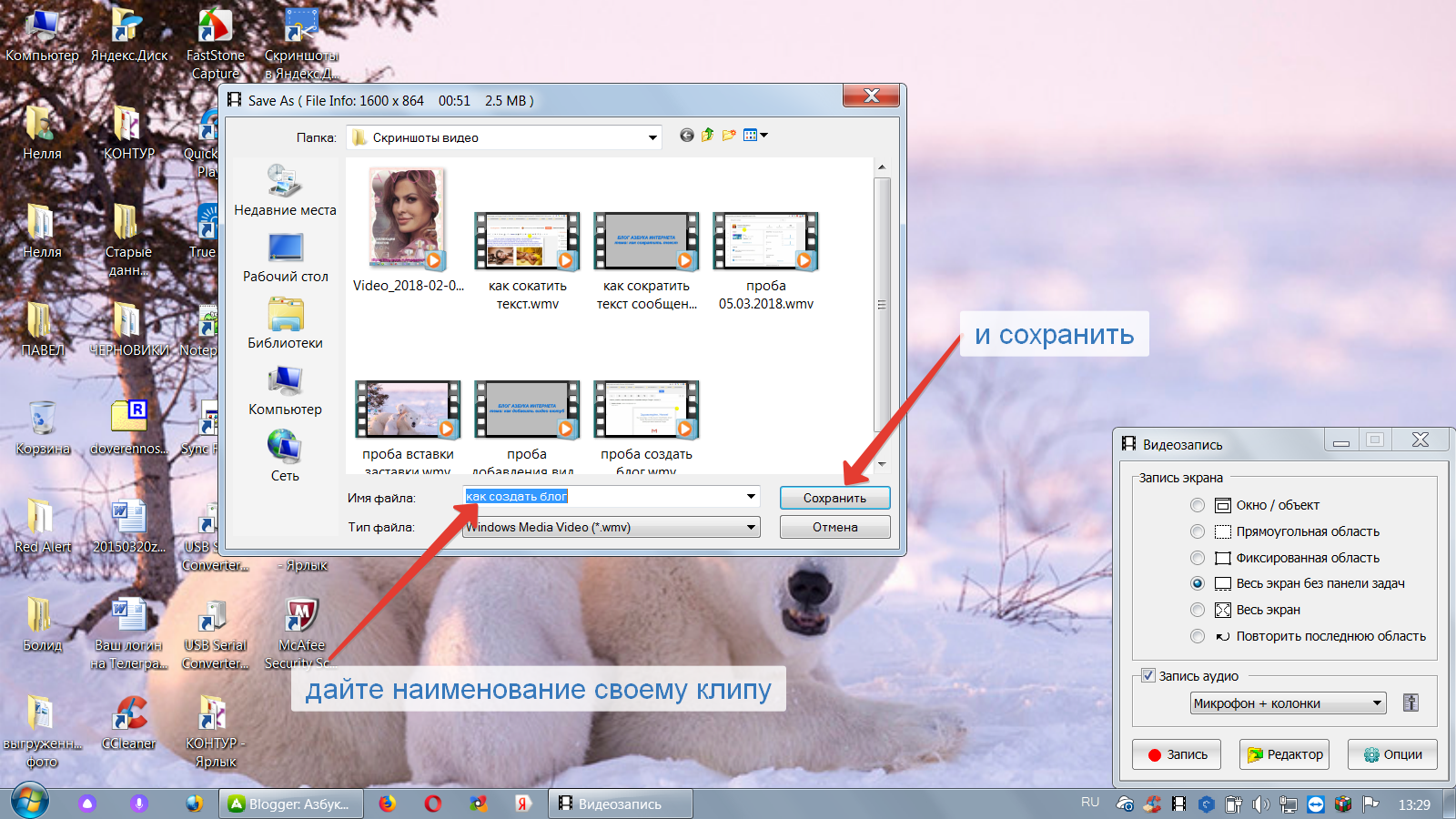
Task: Expand the Имя файла dropdown arrow
Action: point(751,497)
